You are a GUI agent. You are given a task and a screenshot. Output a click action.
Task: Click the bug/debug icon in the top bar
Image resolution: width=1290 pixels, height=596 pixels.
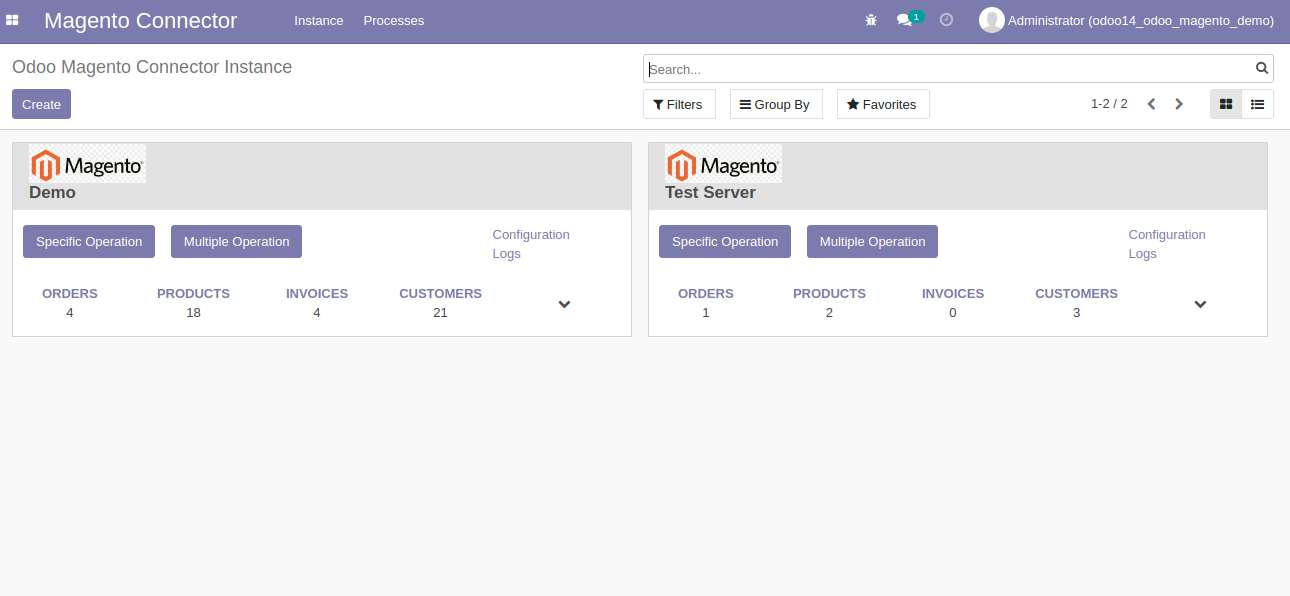click(x=870, y=19)
